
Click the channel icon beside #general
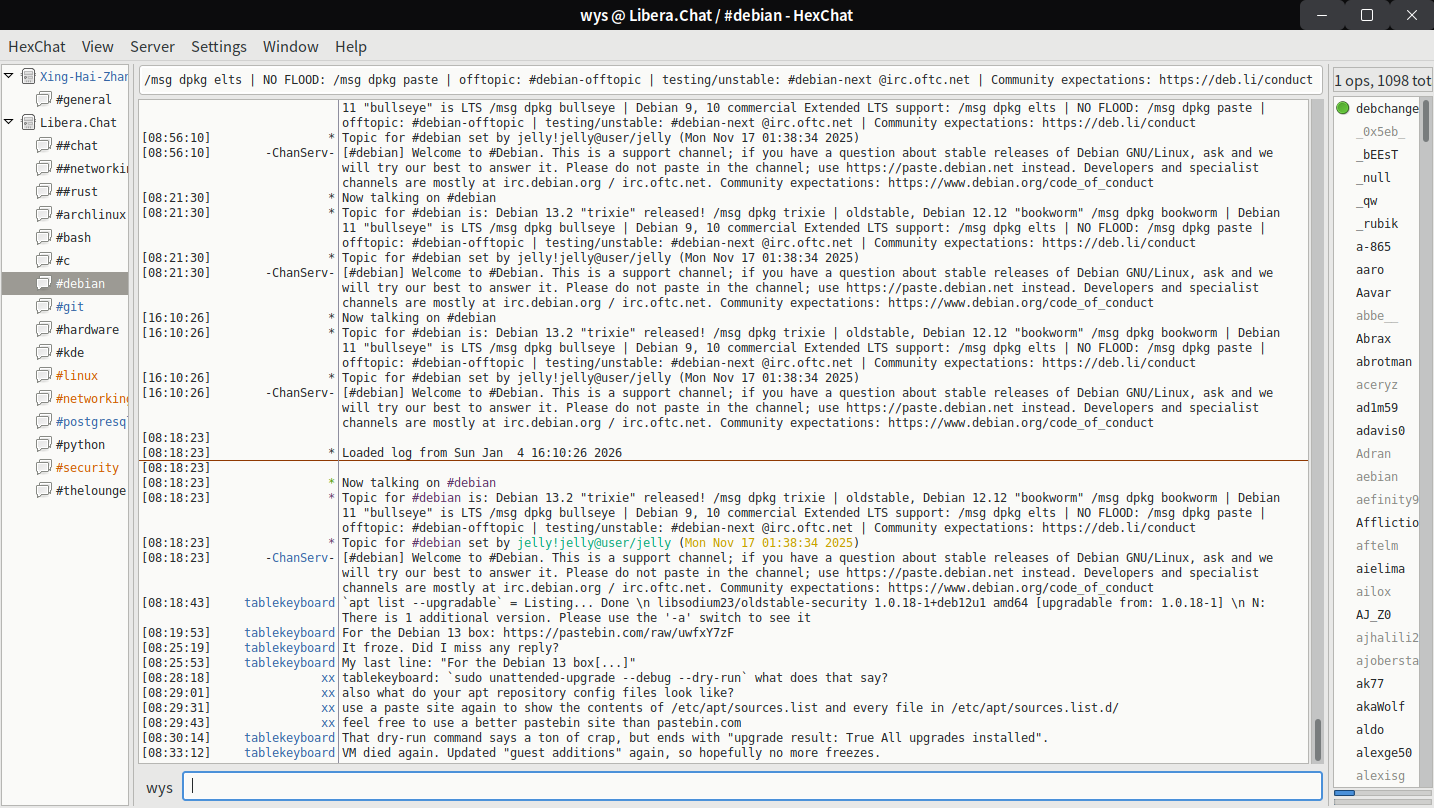point(43,99)
